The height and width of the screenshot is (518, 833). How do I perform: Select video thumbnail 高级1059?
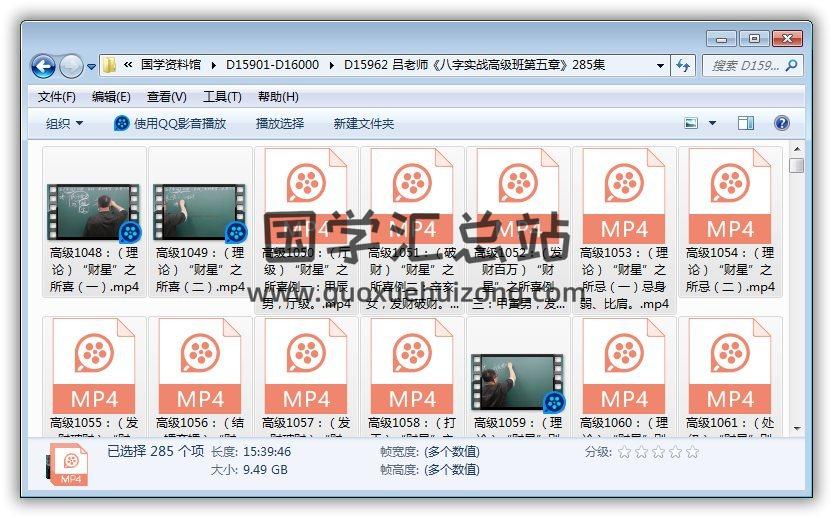518,382
